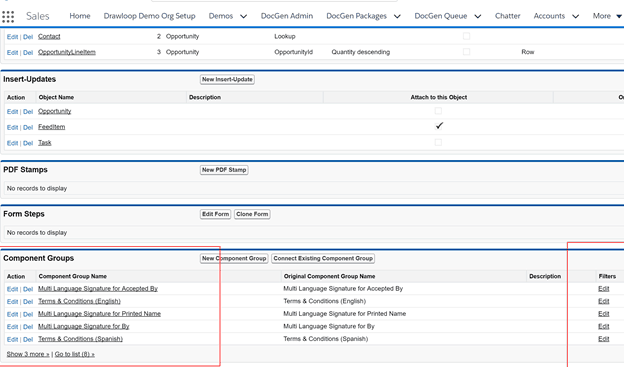Toggle Attach to this Object for FeedItem
624x367 pixels.
tap(439, 126)
